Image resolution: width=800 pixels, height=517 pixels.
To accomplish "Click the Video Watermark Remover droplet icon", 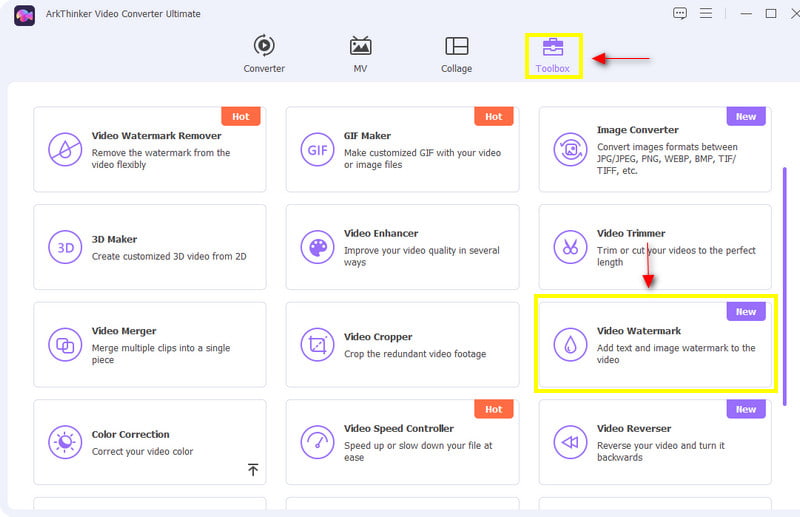I will 65,150.
